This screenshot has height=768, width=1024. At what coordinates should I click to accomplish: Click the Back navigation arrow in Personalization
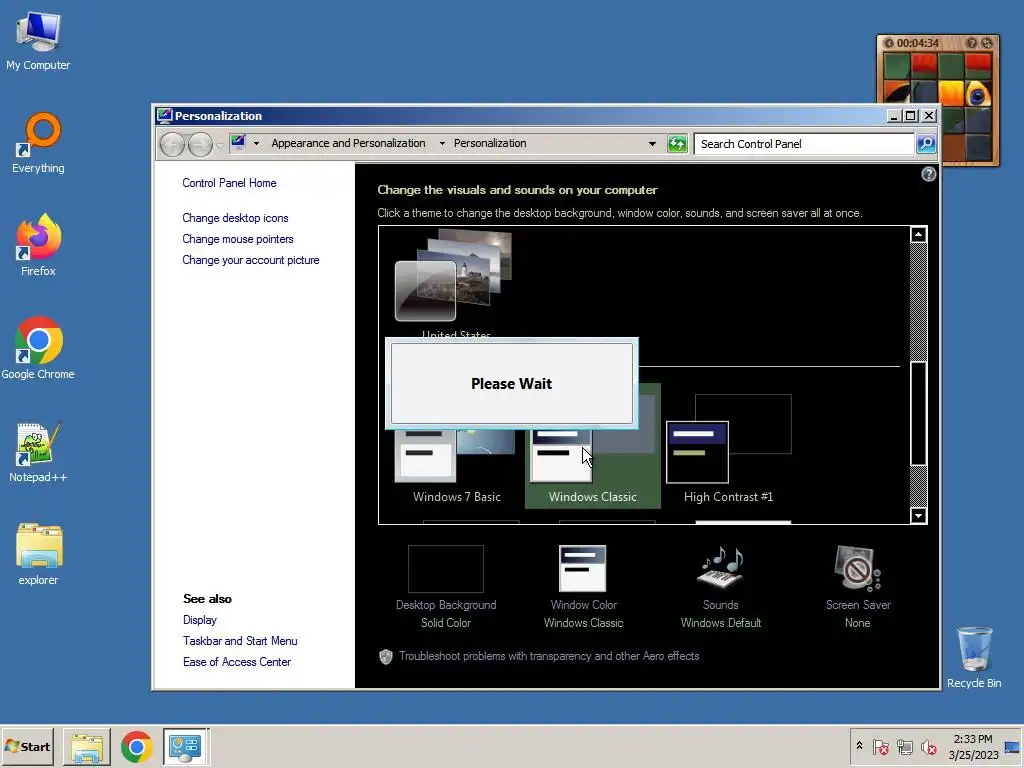pos(172,144)
